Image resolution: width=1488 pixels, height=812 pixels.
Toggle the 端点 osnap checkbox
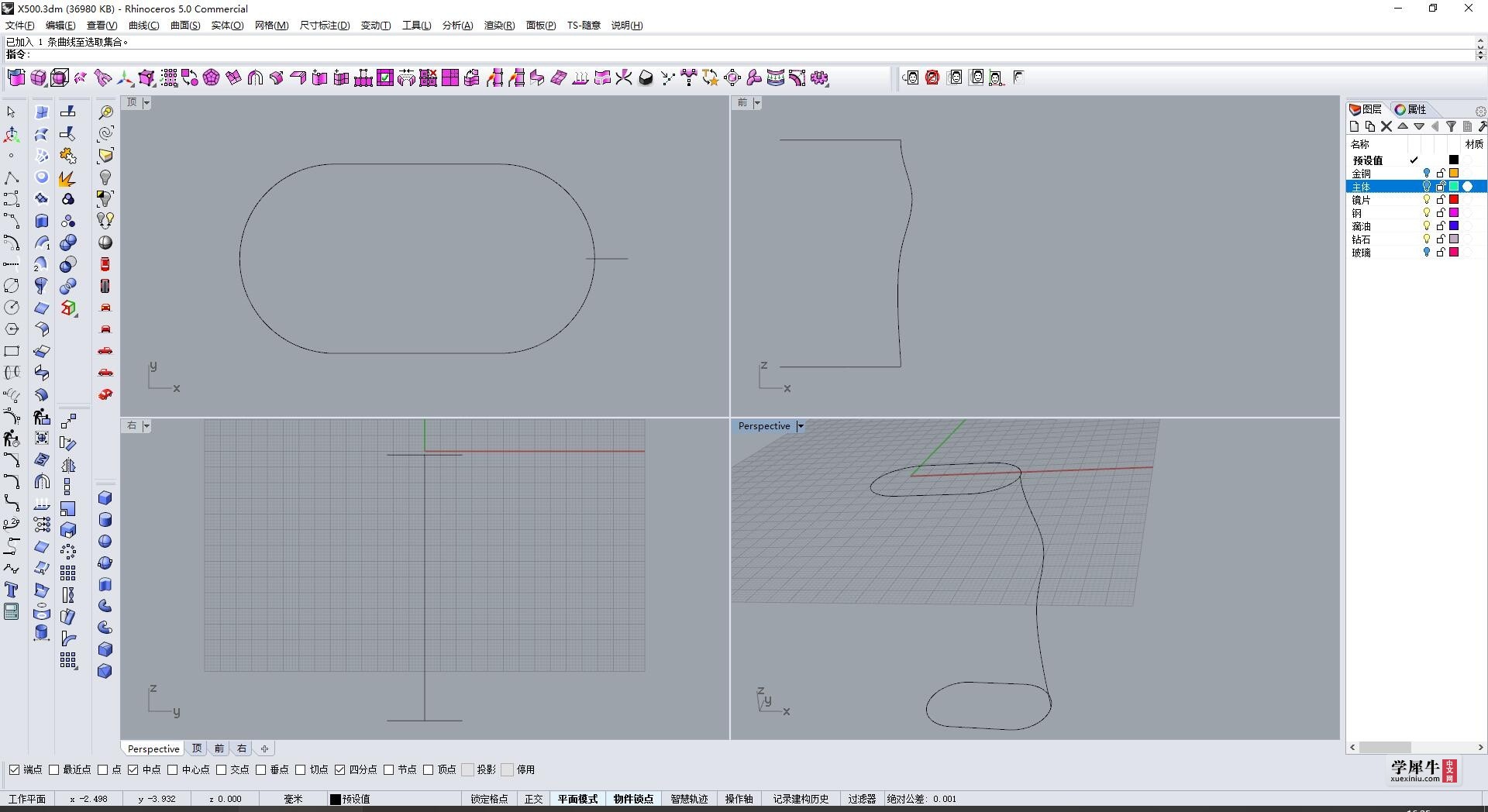pyautogui.click(x=14, y=769)
